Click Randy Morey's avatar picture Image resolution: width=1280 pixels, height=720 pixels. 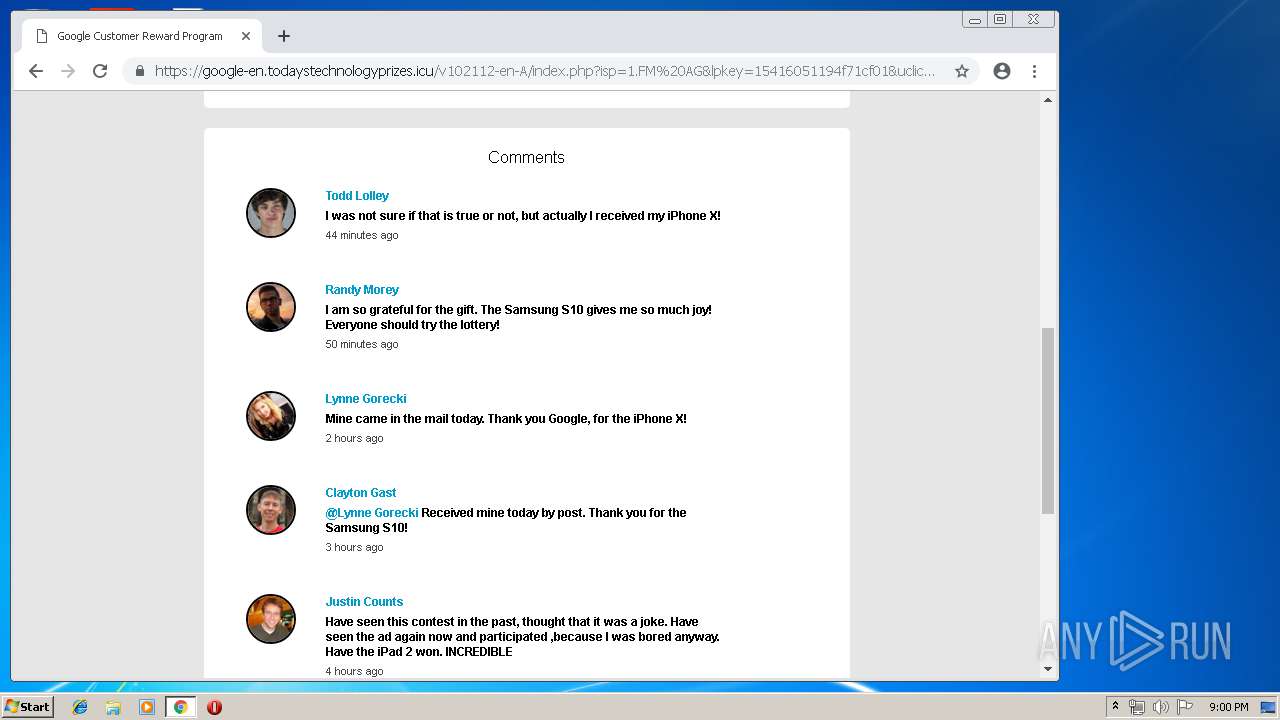[271, 307]
